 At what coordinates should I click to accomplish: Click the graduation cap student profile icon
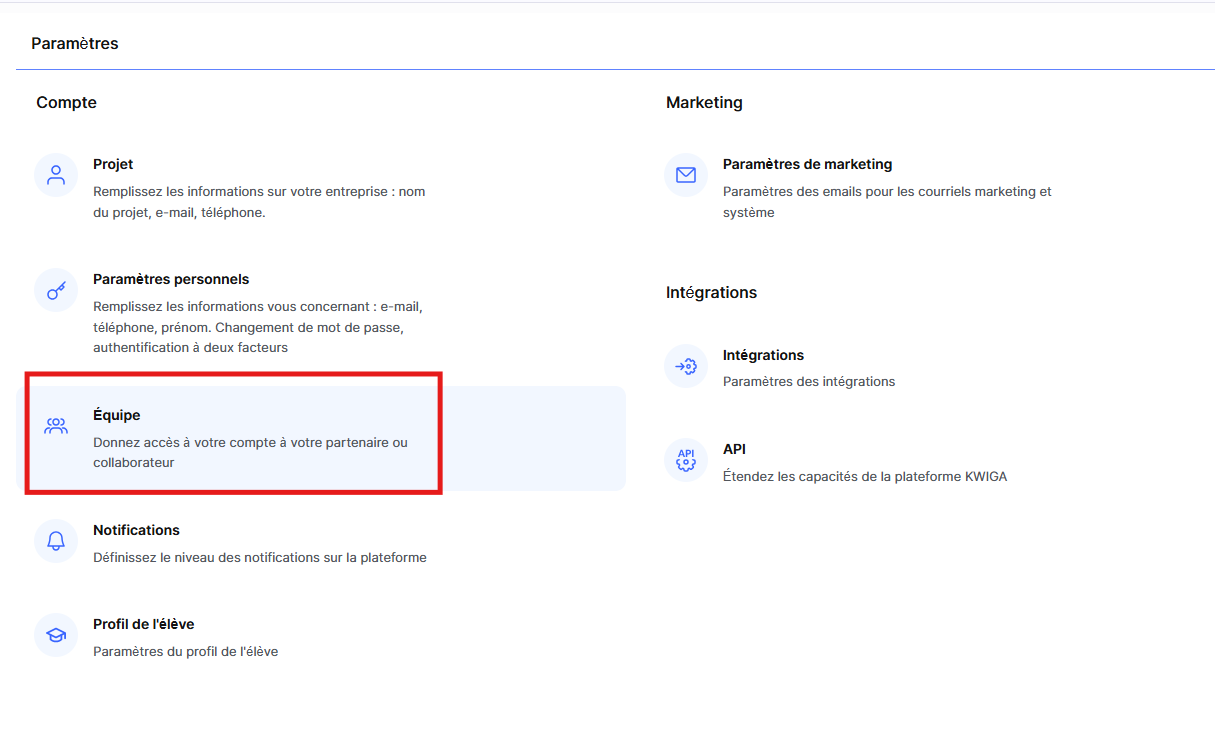56,635
